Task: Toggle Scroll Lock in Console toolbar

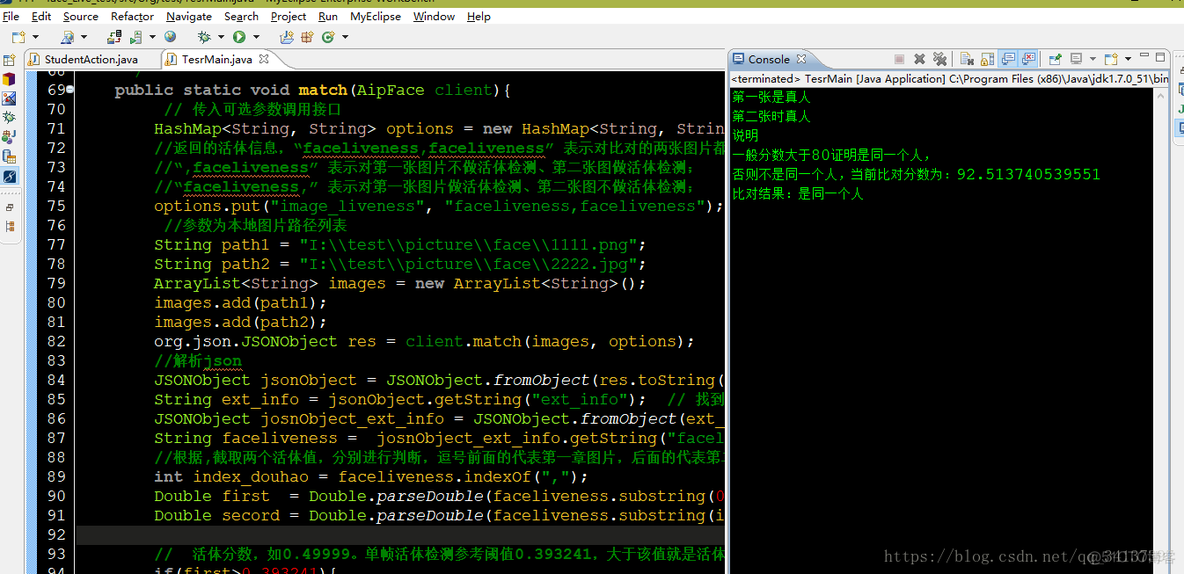Action: click(987, 59)
